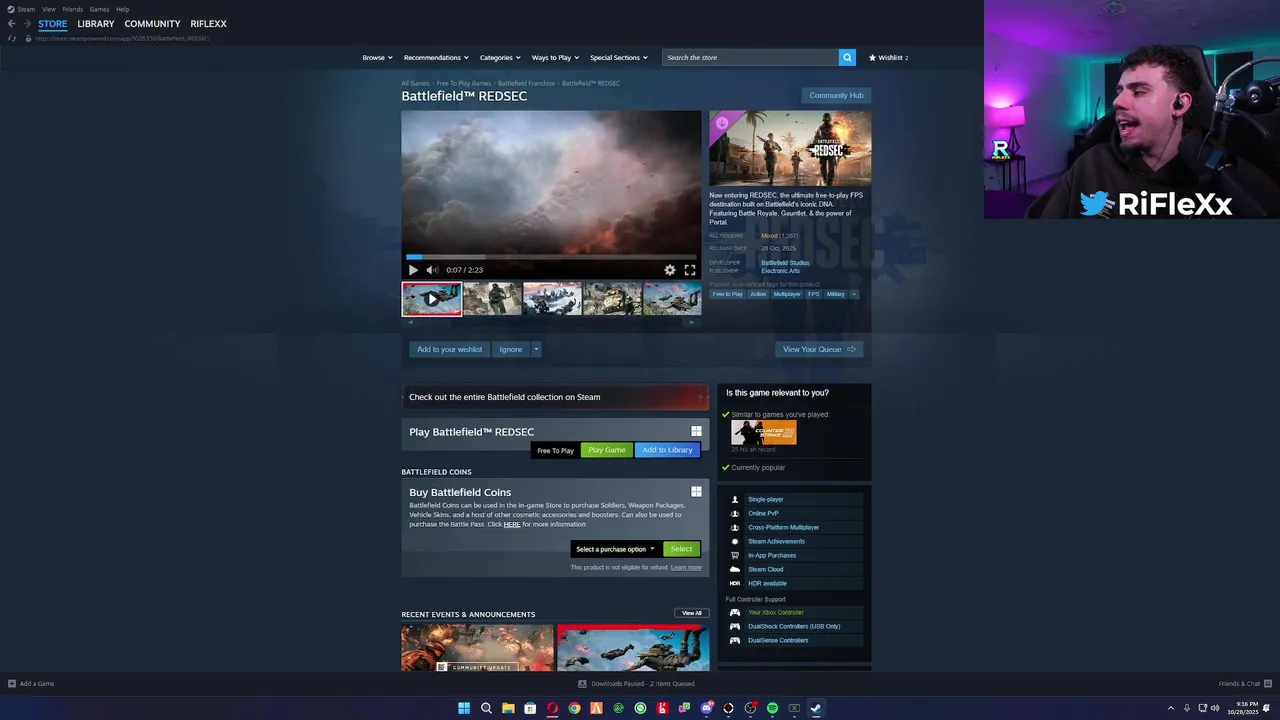Open the Wishlist link
This screenshot has width=1280, height=720.
click(888, 57)
